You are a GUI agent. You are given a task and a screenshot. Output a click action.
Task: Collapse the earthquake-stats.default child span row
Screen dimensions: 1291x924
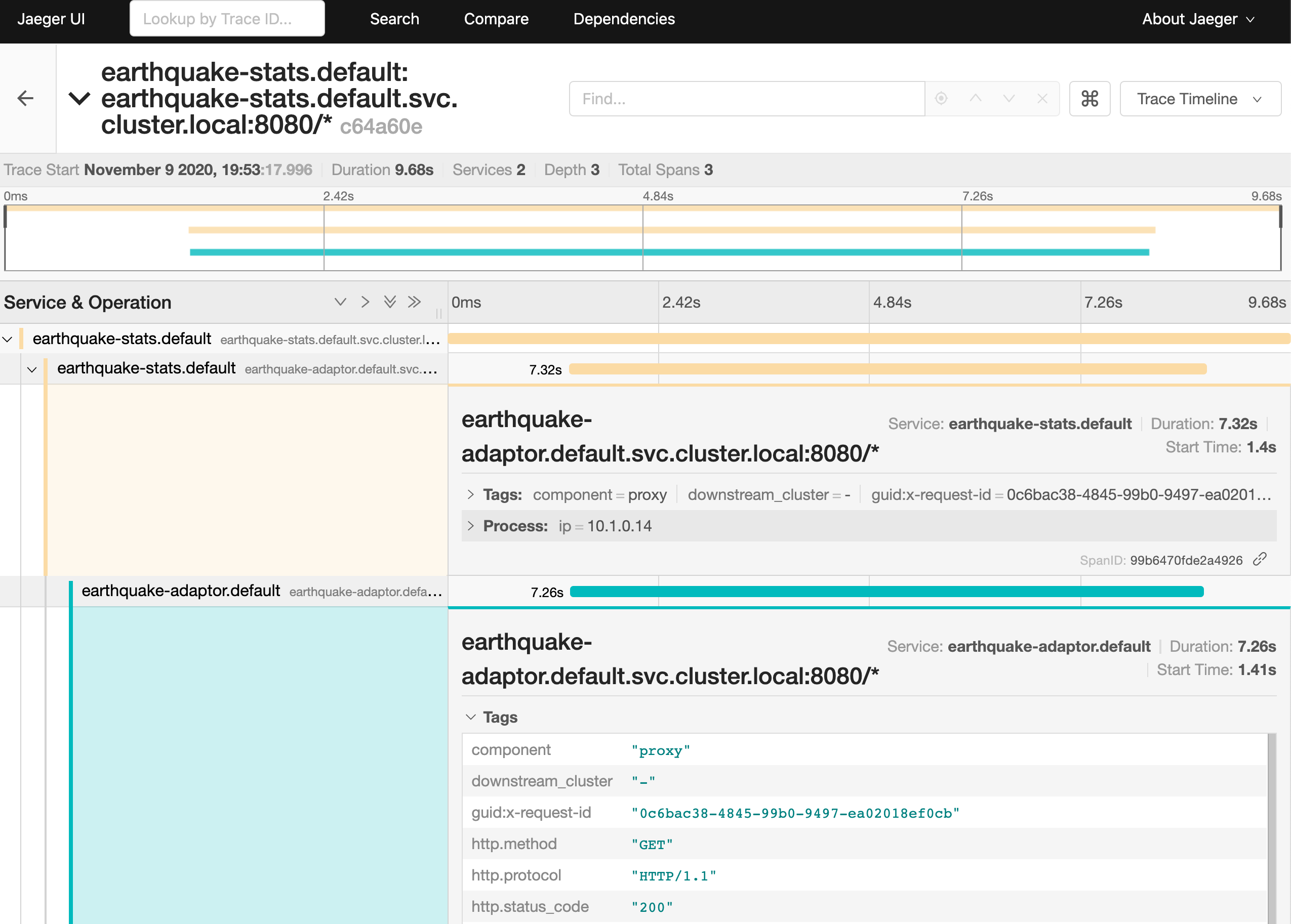32,369
